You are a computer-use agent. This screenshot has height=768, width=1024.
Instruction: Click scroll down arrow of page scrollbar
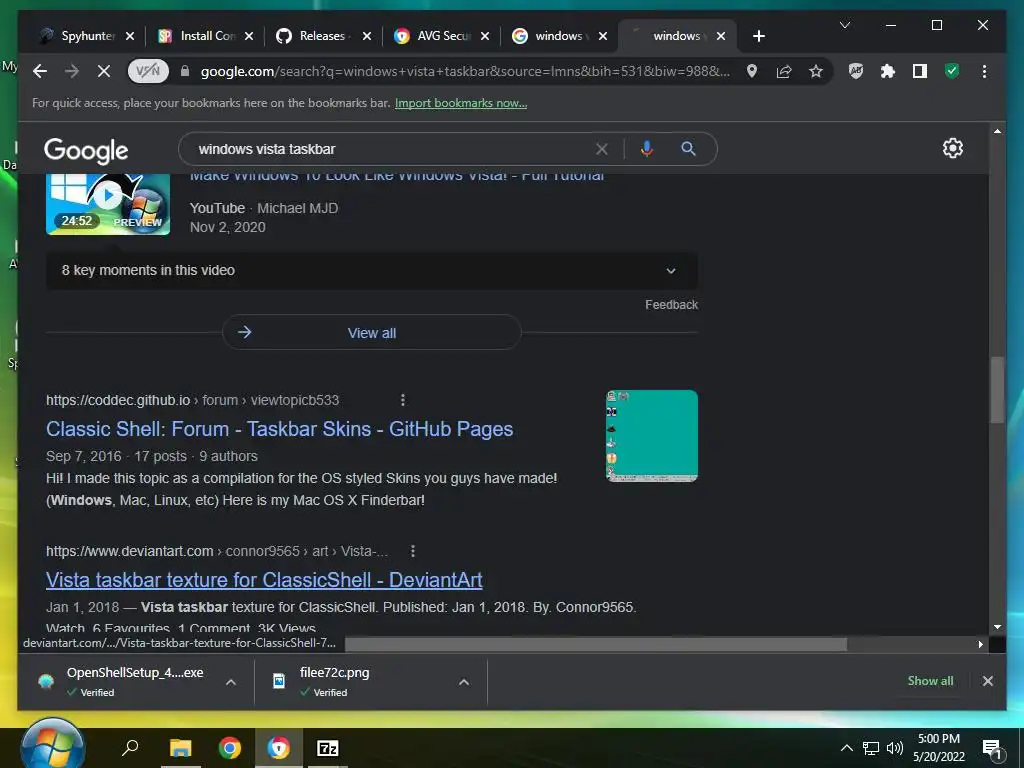997,627
